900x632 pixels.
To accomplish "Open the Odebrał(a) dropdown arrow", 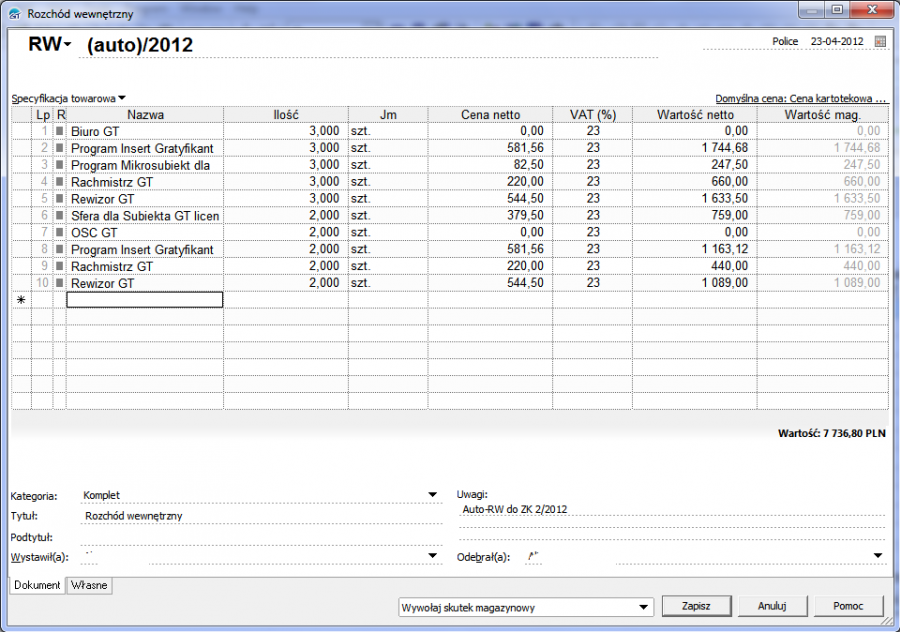I will pyautogui.click(x=878, y=556).
